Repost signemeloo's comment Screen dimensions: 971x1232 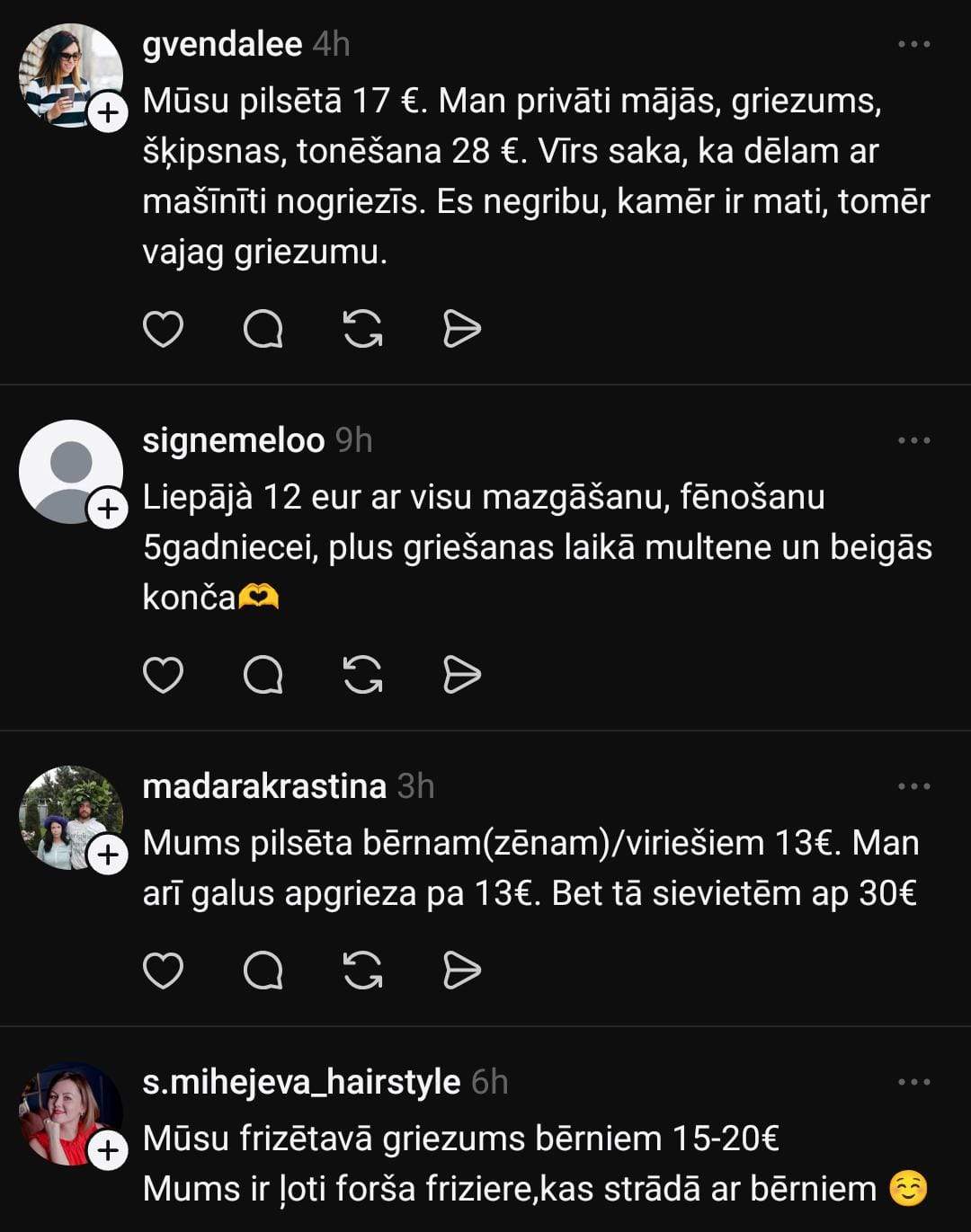(x=363, y=675)
